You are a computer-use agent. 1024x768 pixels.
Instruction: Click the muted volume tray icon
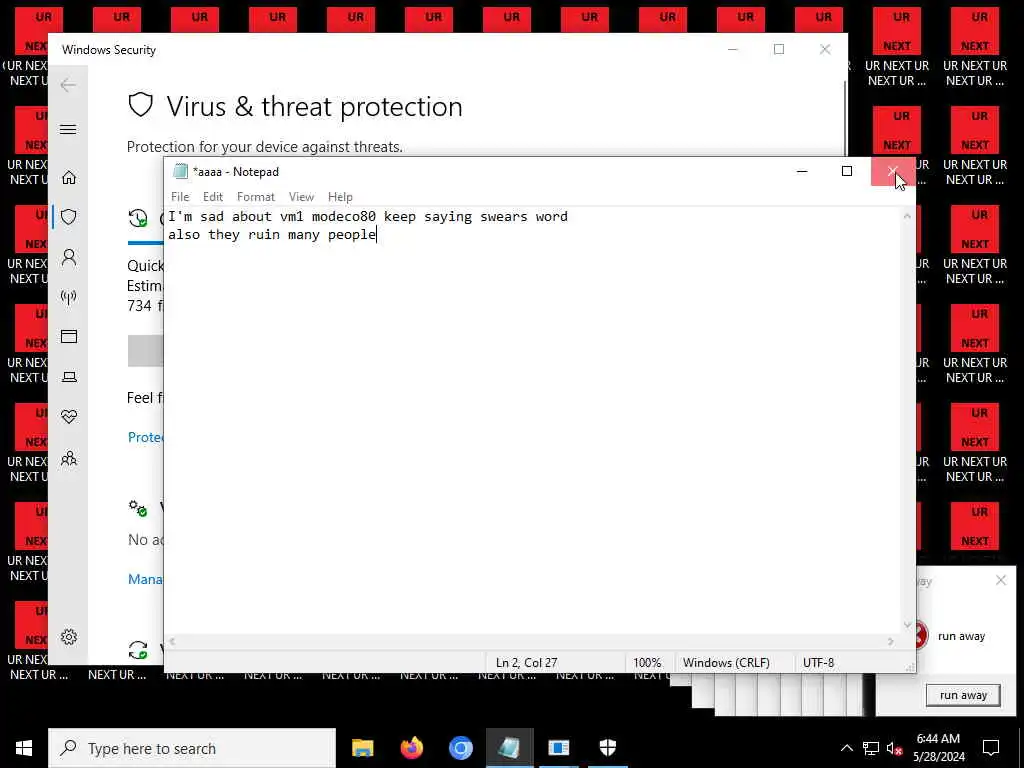(895, 748)
